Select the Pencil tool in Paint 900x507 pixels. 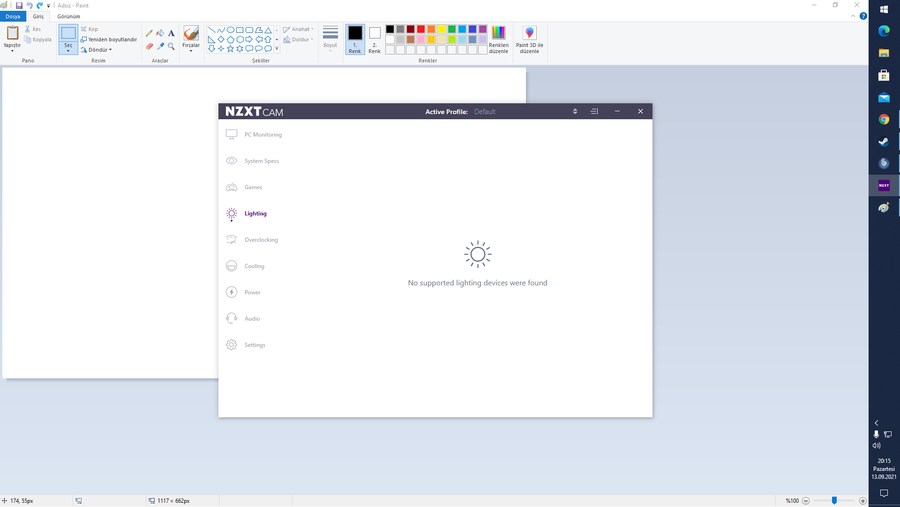tap(149, 33)
